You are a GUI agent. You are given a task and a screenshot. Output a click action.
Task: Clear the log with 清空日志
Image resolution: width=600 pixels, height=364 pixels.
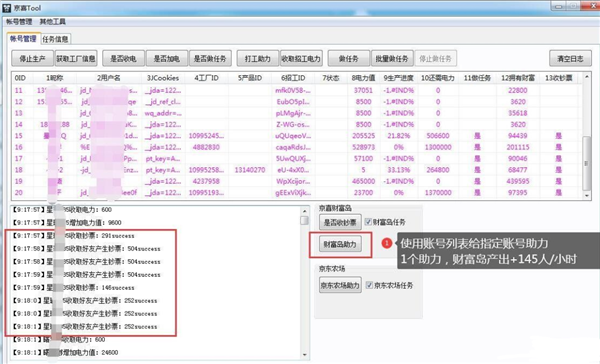pos(570,59)
